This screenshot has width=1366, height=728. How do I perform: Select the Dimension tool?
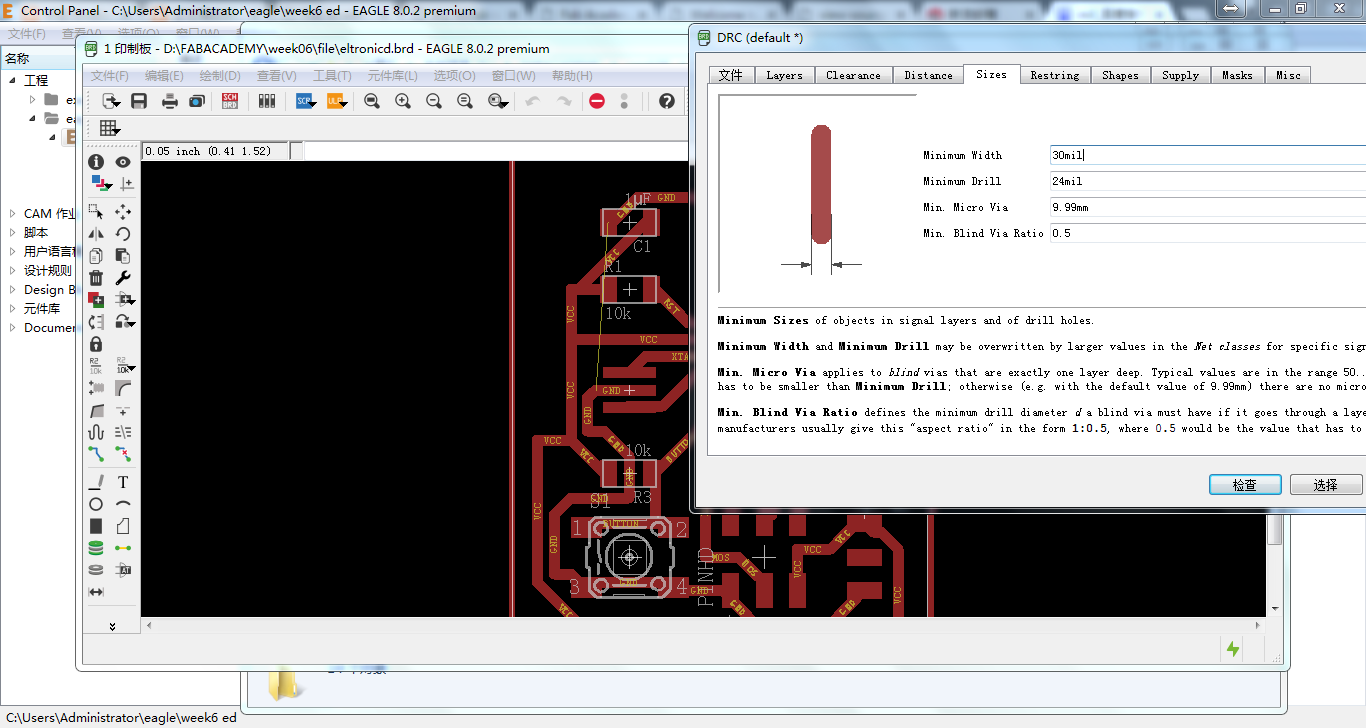point(96,592)
